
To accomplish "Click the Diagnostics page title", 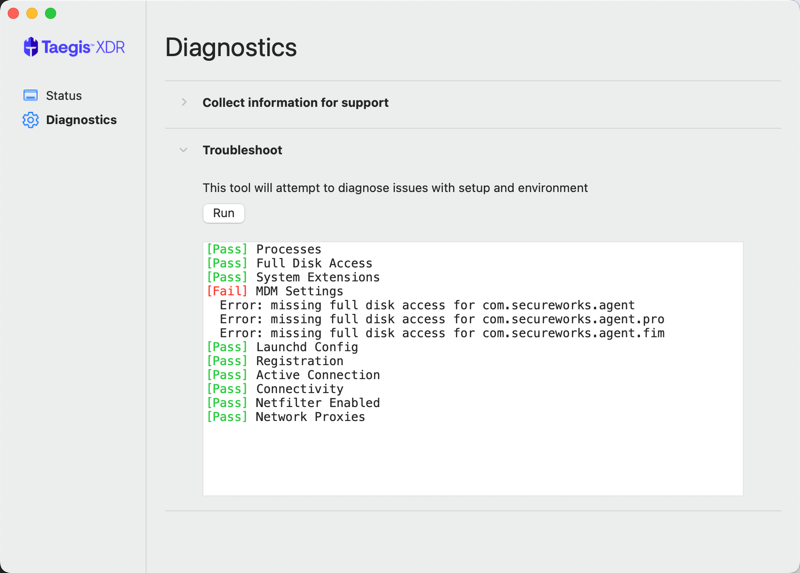I will point(231,47).
